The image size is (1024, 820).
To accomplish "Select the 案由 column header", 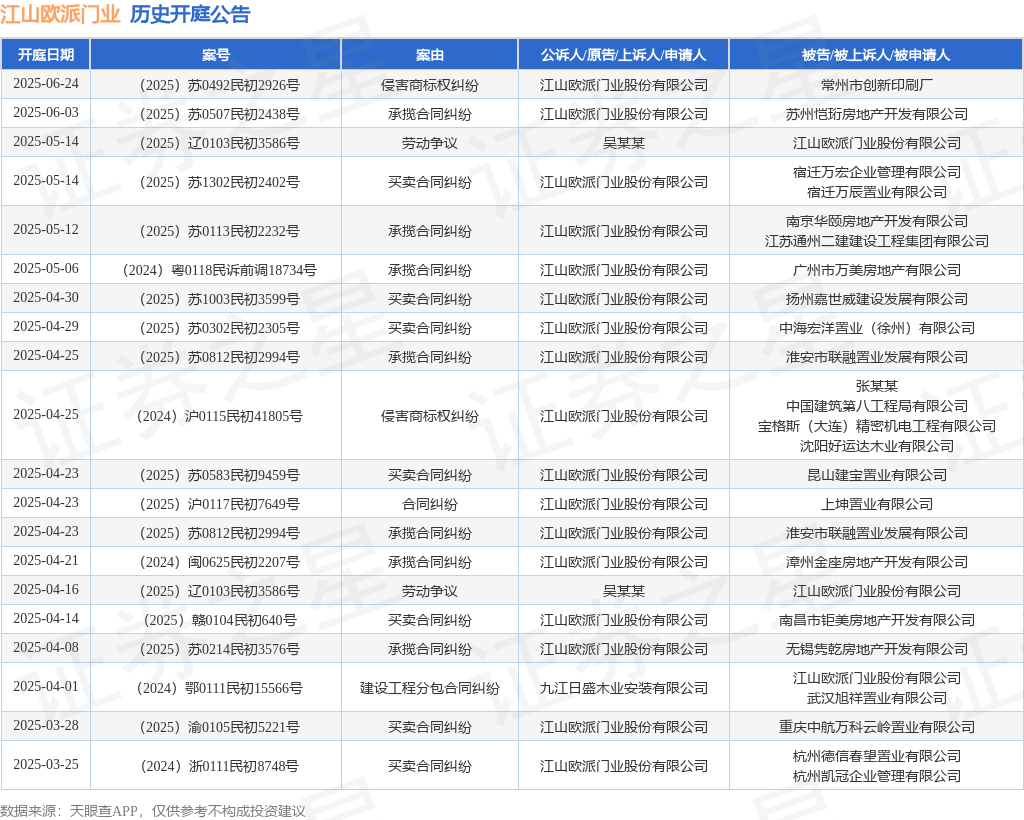I will click(x=430, y=55).
